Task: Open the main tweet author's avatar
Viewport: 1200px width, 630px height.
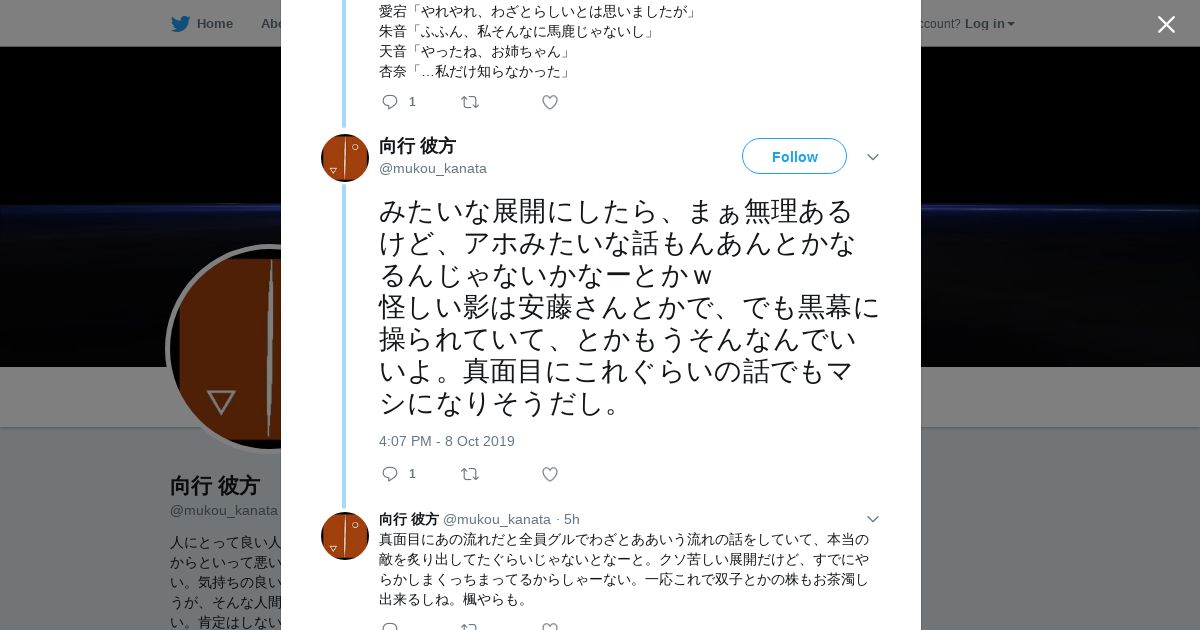Action: pos(345,158)
